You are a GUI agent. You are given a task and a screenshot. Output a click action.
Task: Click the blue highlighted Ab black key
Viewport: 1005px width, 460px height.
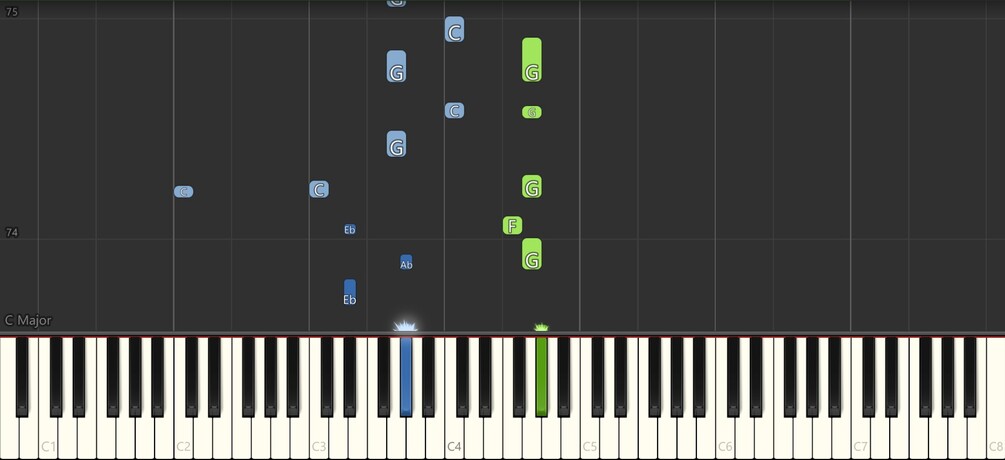[406, 376]
